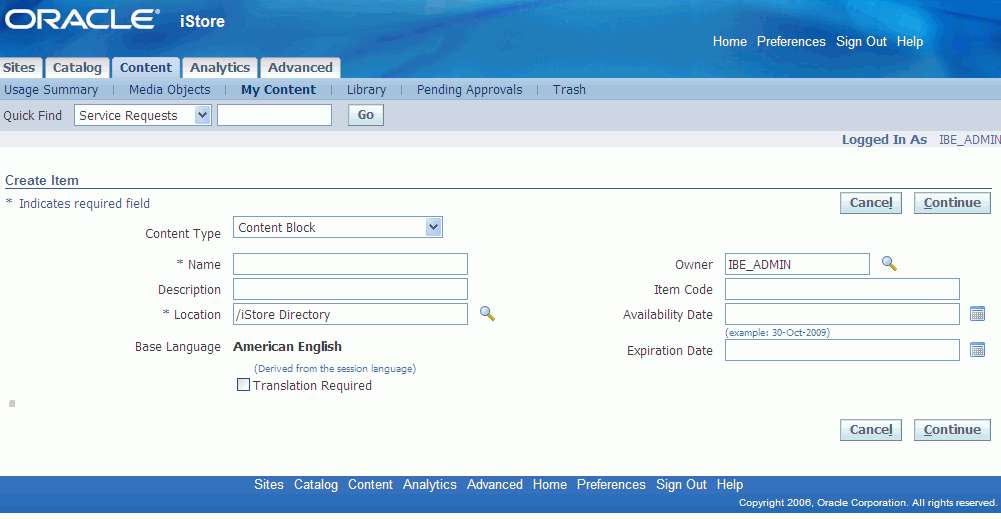This screenshot has width=1001, height=519.
Task: Open the Preferences link in header
Action: (791, 42)
